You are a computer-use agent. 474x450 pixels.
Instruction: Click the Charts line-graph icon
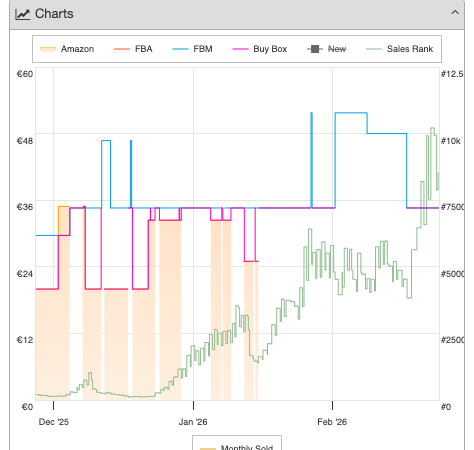[23, 14]
